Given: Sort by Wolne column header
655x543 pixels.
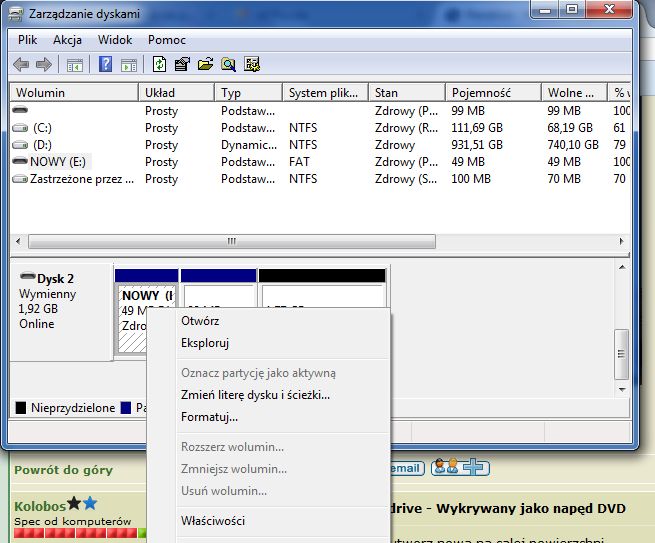Looking at the screenshot, I should coord(574,92).
